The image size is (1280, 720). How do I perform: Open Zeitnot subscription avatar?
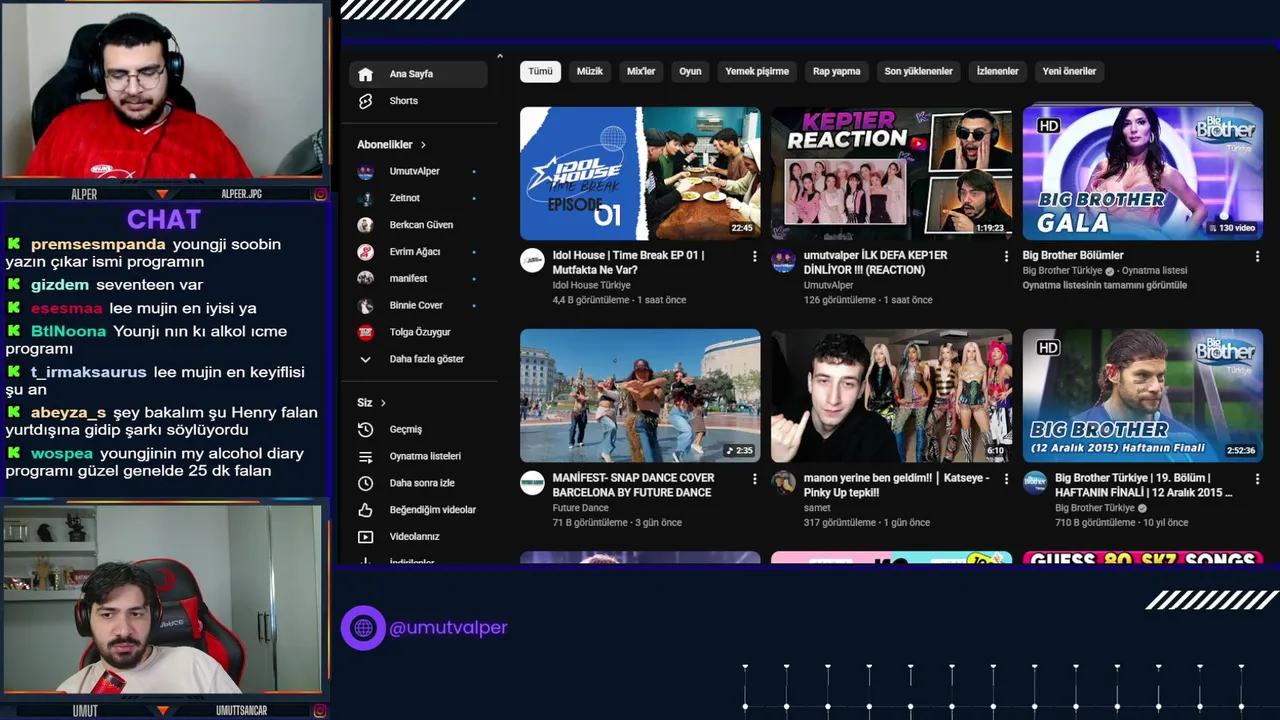pyautogui.click(x=366, y=198)
